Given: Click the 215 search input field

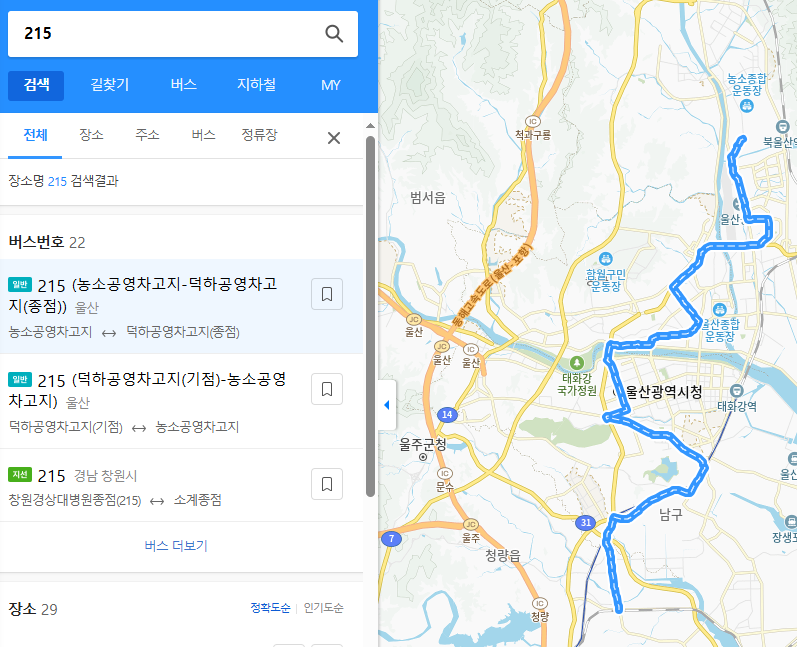Looking at the screenshot, I should pos(168,34).
